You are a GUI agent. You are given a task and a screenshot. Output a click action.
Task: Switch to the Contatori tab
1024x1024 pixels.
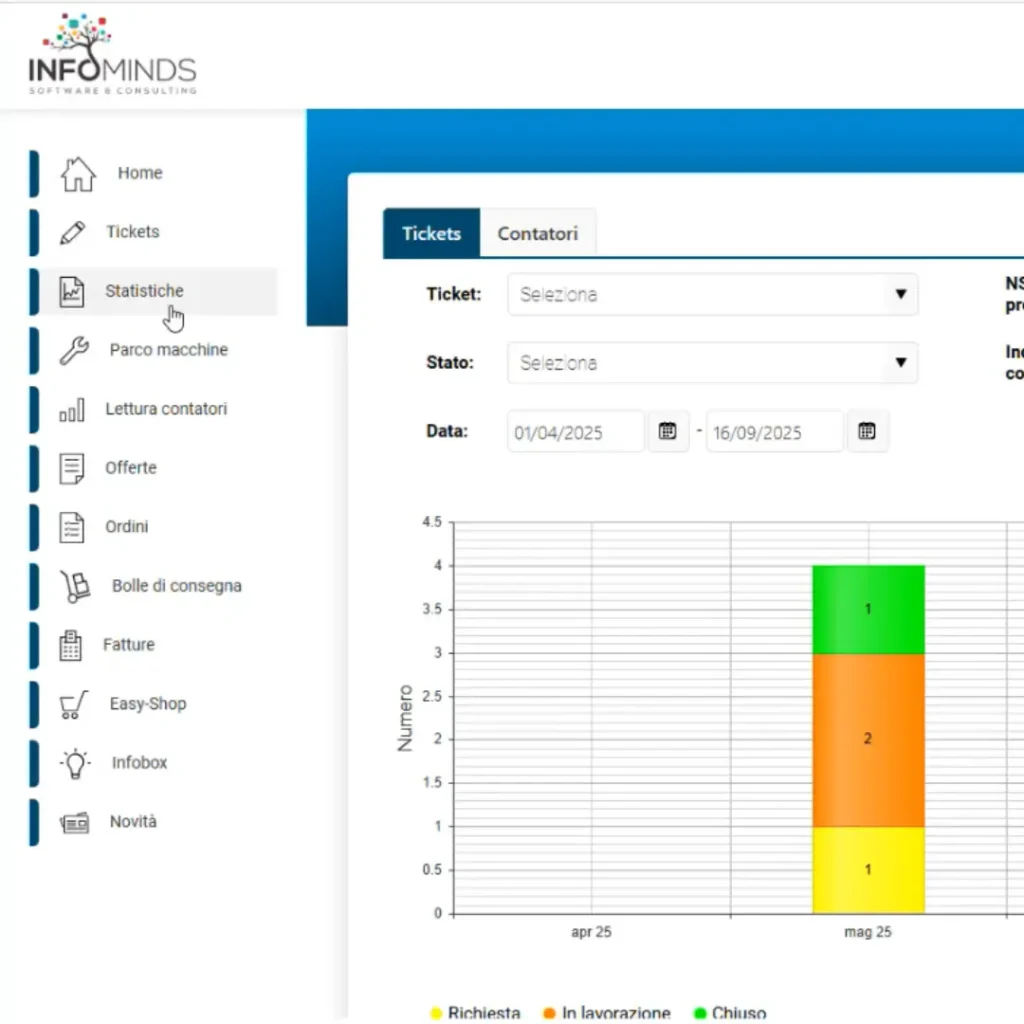tap(537, 234)
